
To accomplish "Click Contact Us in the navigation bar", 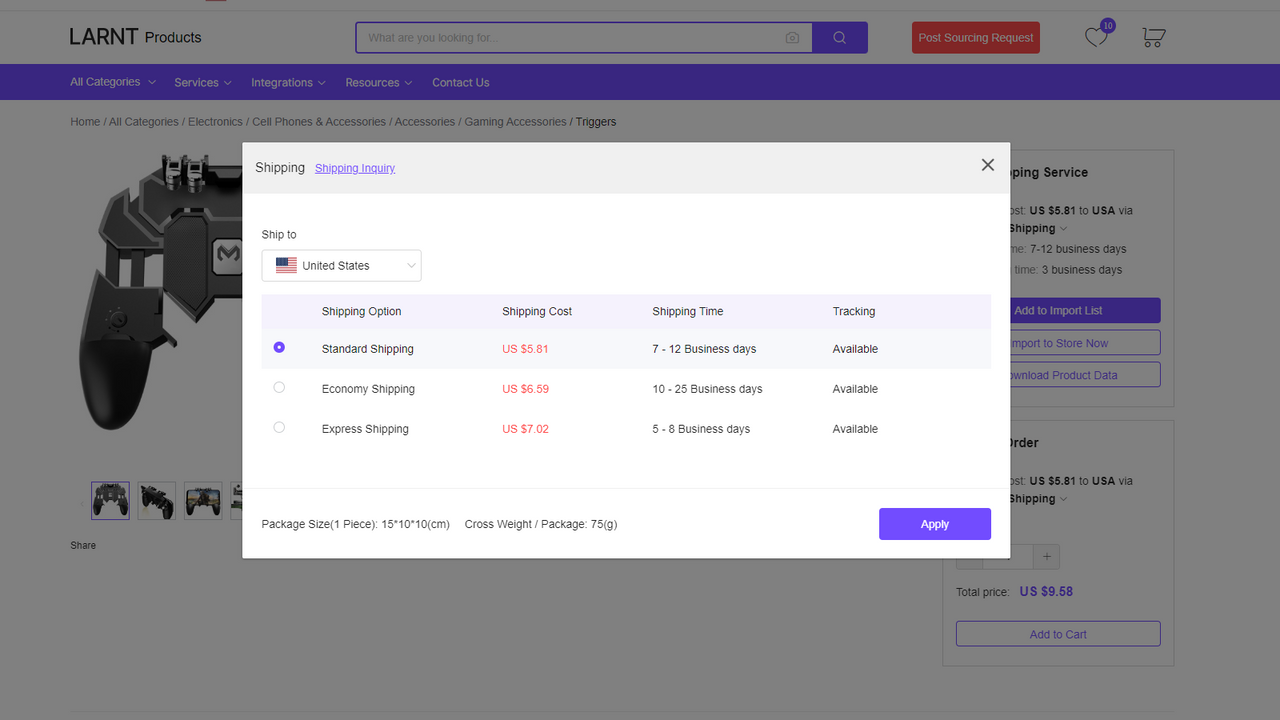I will click(x=460, y=82).
